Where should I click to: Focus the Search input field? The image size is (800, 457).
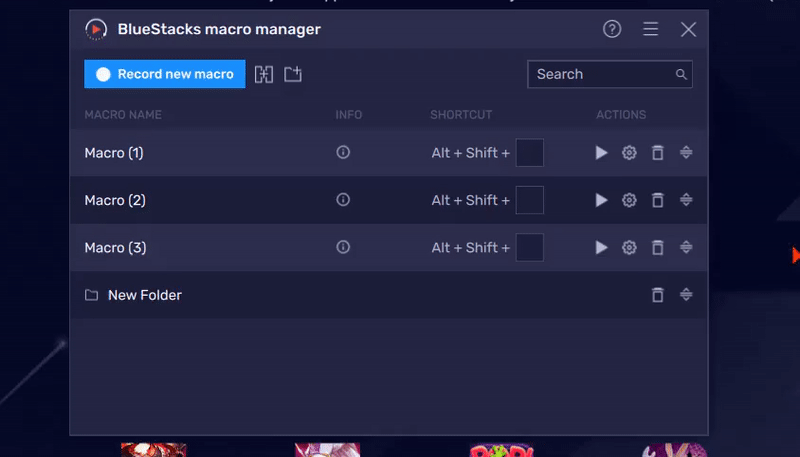coord(610,74)
